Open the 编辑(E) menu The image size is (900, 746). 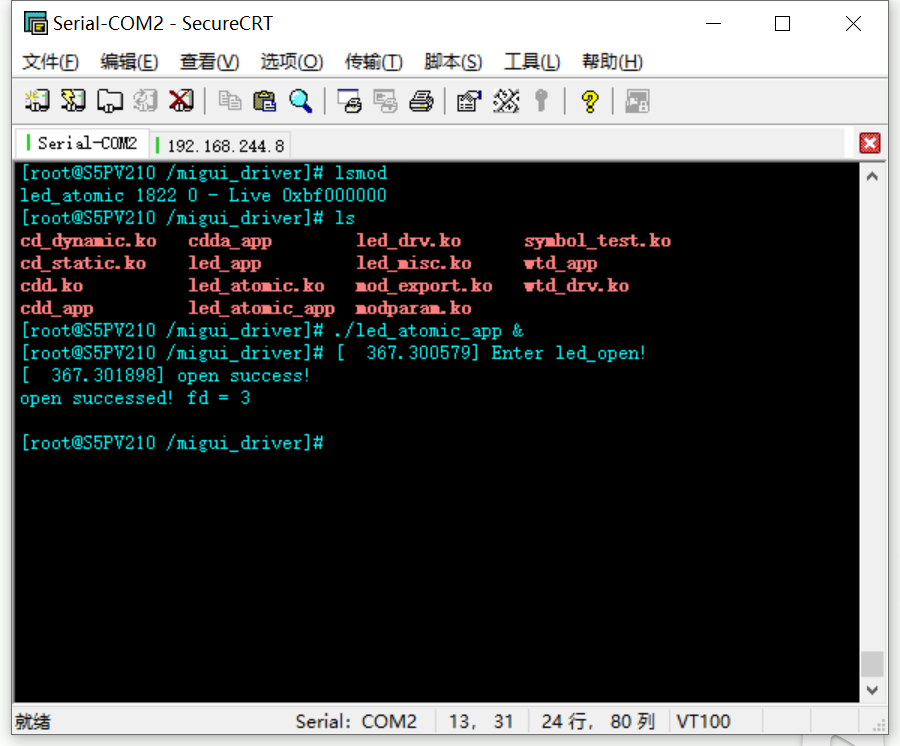pos(129,61)
